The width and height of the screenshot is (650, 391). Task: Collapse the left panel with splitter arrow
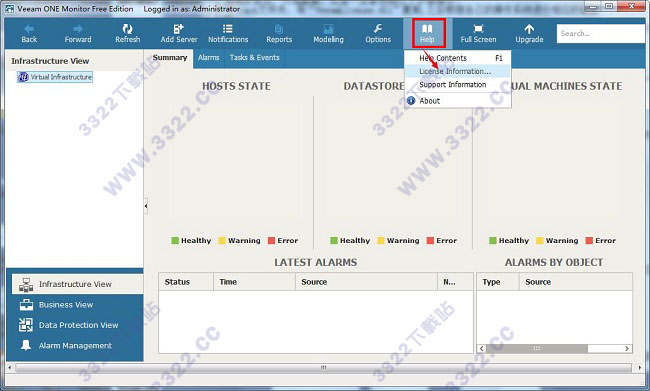coord(146,206)
